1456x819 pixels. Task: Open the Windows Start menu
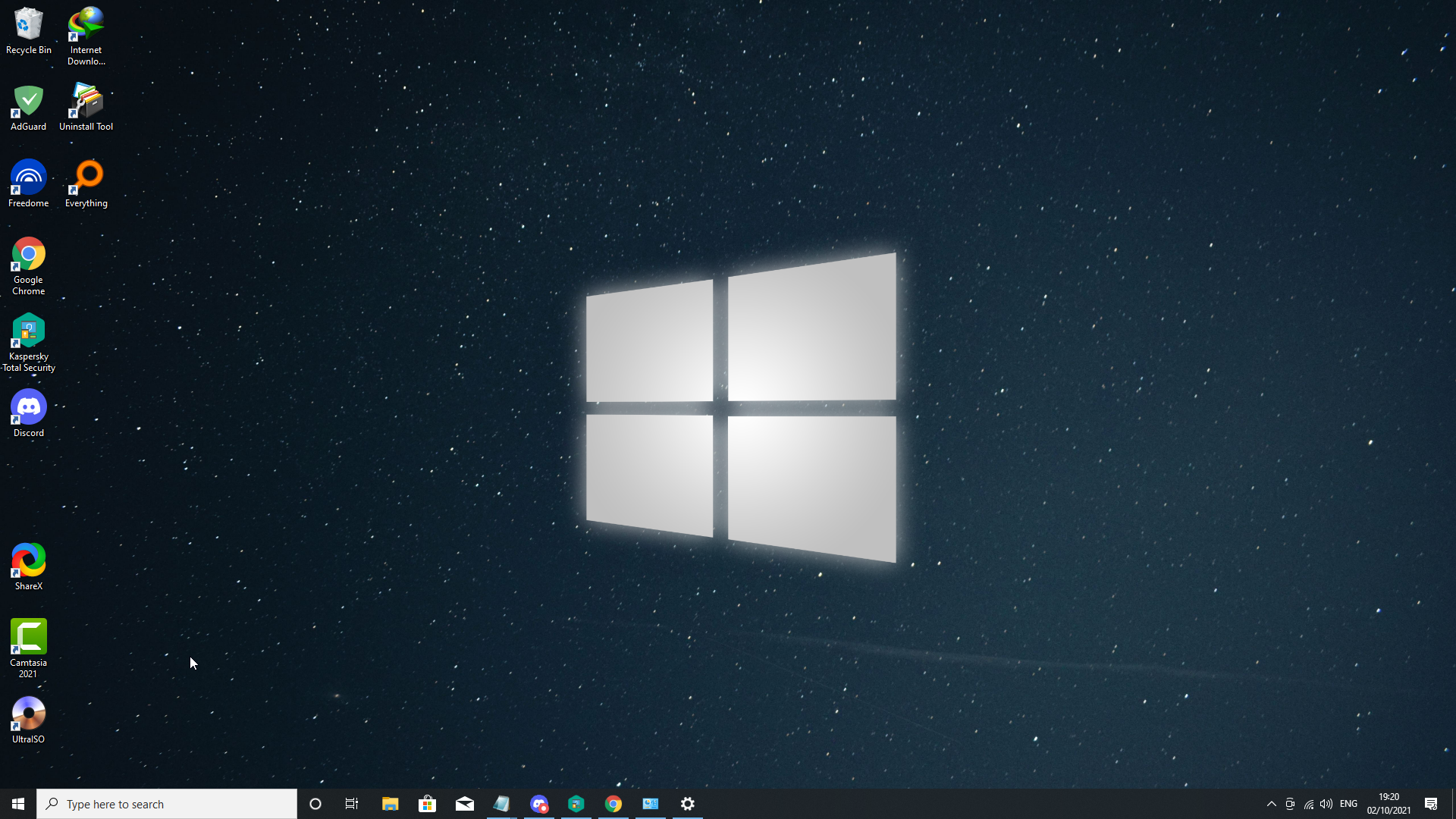[x=18, y=804]
